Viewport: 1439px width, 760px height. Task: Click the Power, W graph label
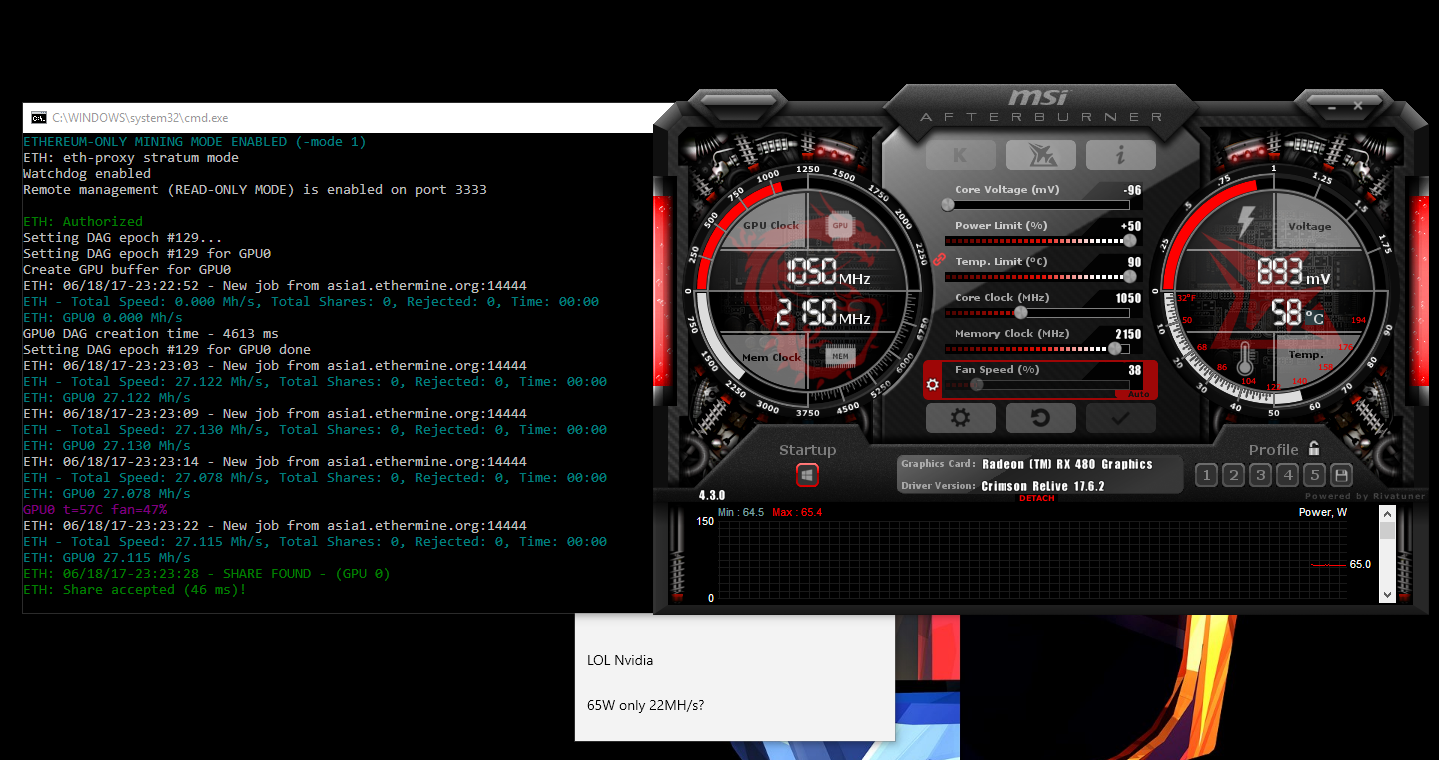1323,512
